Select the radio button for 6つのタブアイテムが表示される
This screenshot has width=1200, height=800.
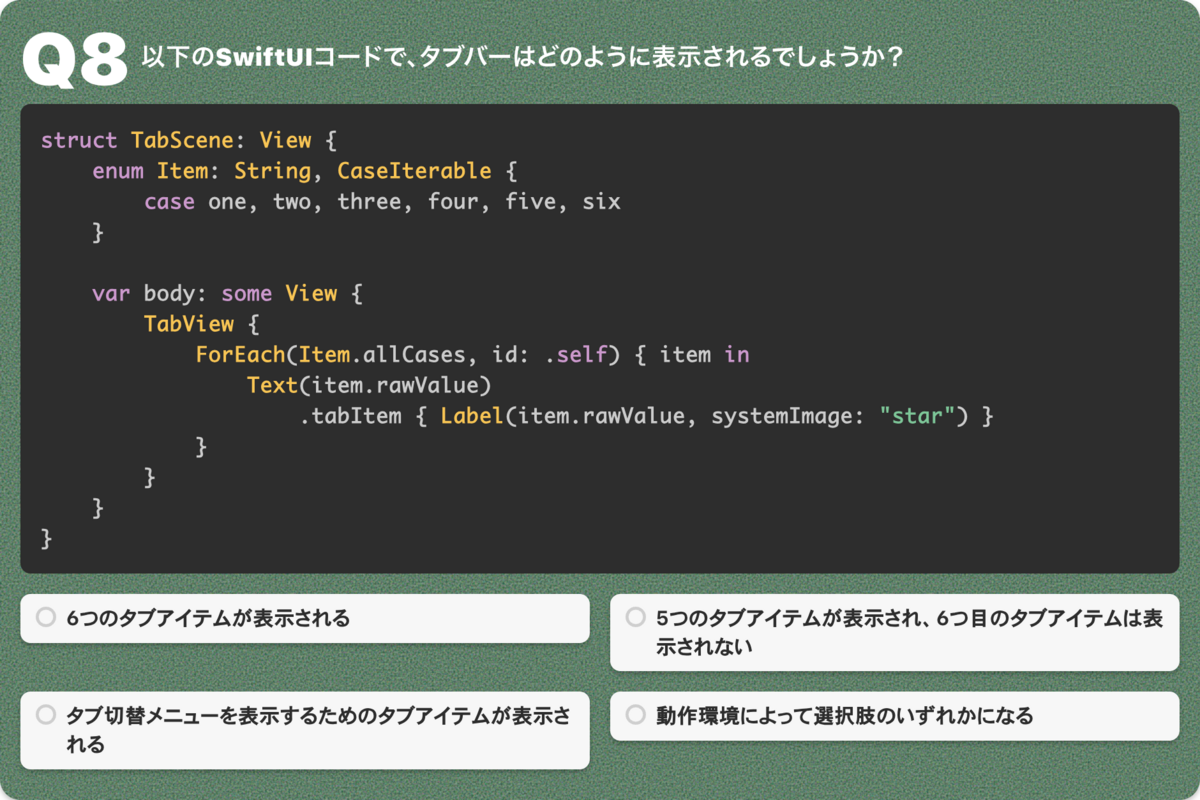pos(45,618)
